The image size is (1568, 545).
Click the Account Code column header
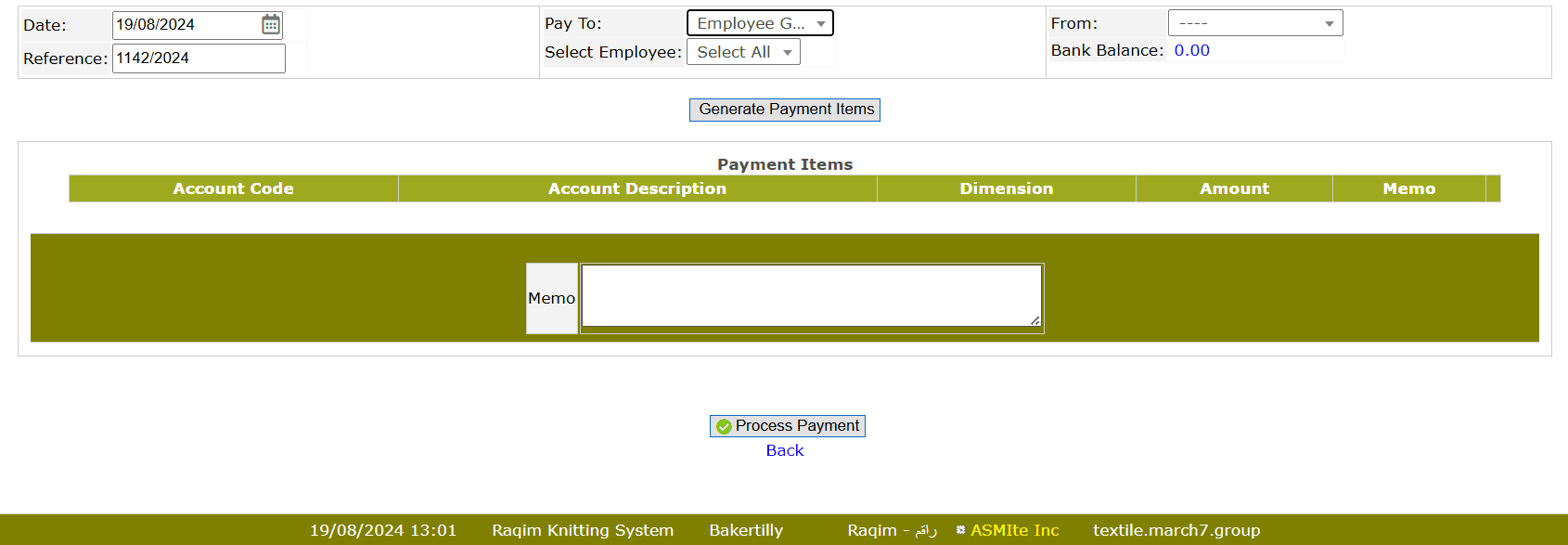pyautogui.click(x=233, y=188)
